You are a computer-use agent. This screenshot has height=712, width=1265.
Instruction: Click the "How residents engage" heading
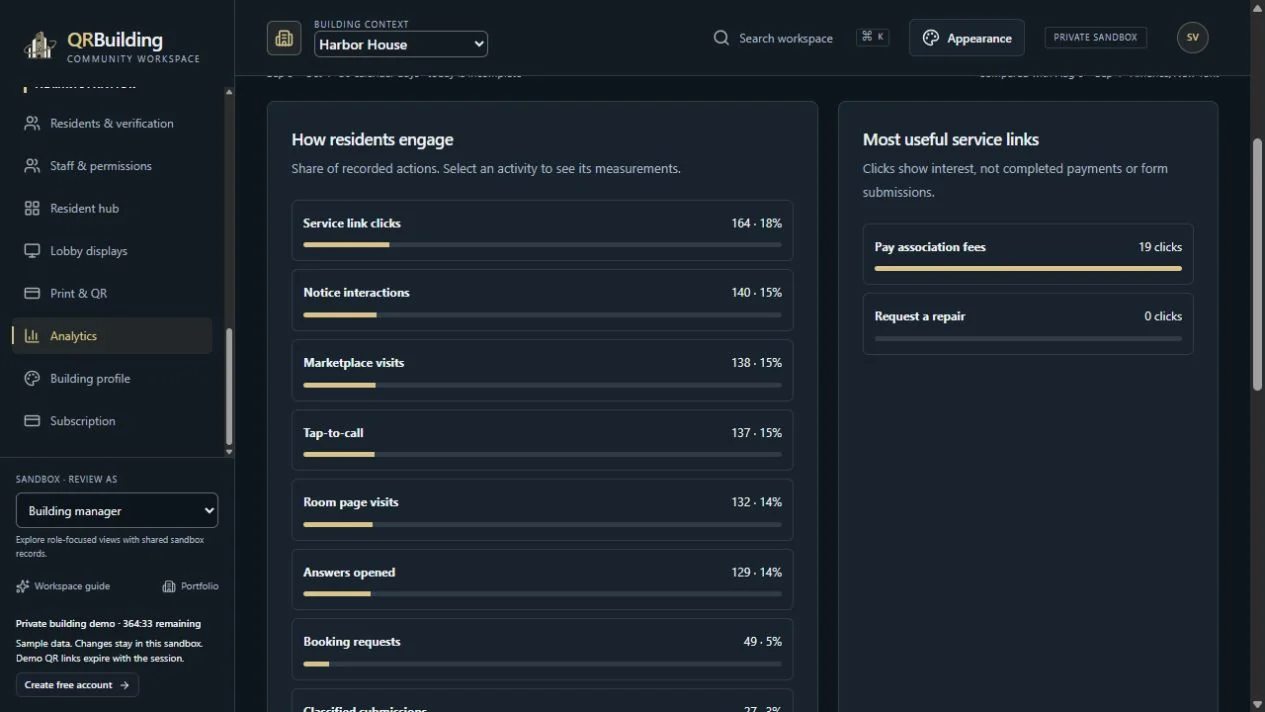coord(372,140)
